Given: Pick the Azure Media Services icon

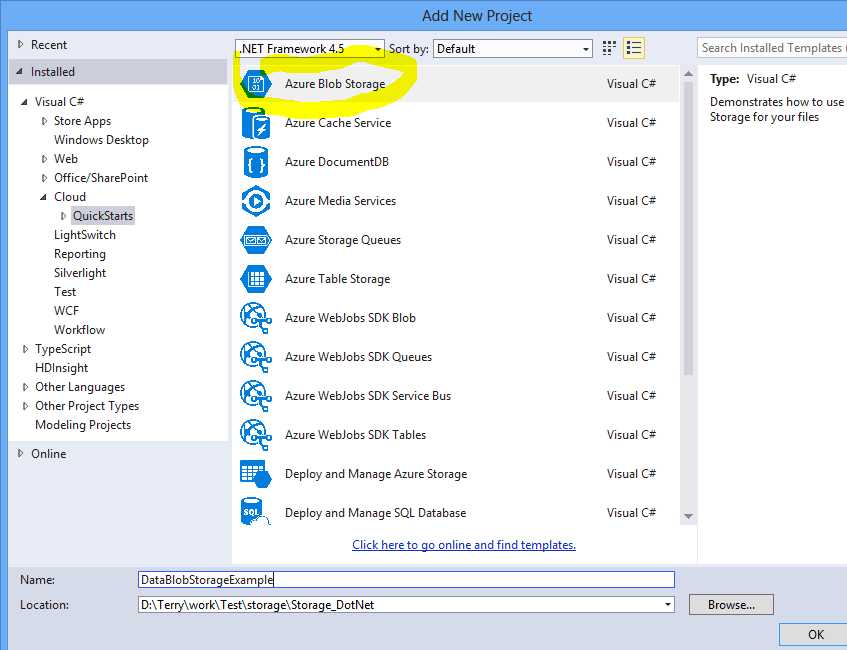Looking at the screenshot, I should [x=256, y=201].
